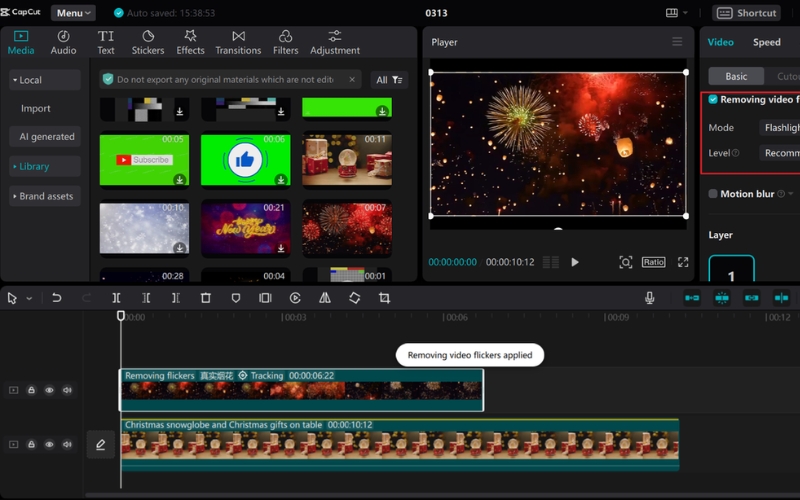Open the Audio tab
Screen dimensions: 800x500
63,42
